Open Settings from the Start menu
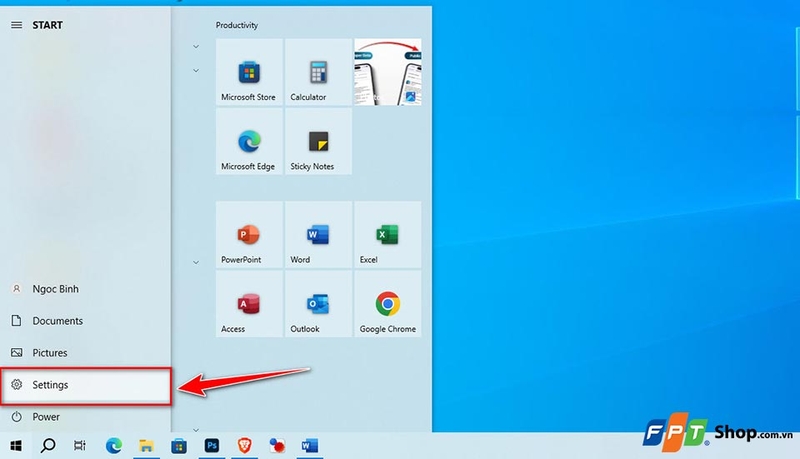This screenshot has width=800, height=459. pos(85,385)
